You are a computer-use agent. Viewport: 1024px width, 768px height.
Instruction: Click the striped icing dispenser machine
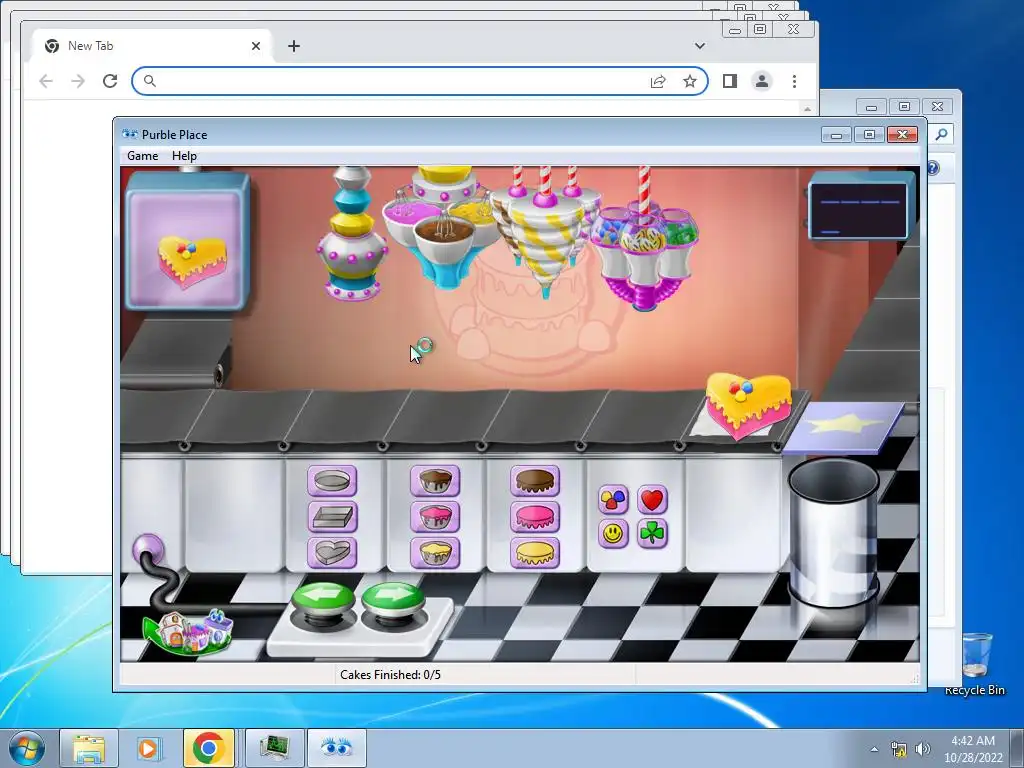click(545, 232)
